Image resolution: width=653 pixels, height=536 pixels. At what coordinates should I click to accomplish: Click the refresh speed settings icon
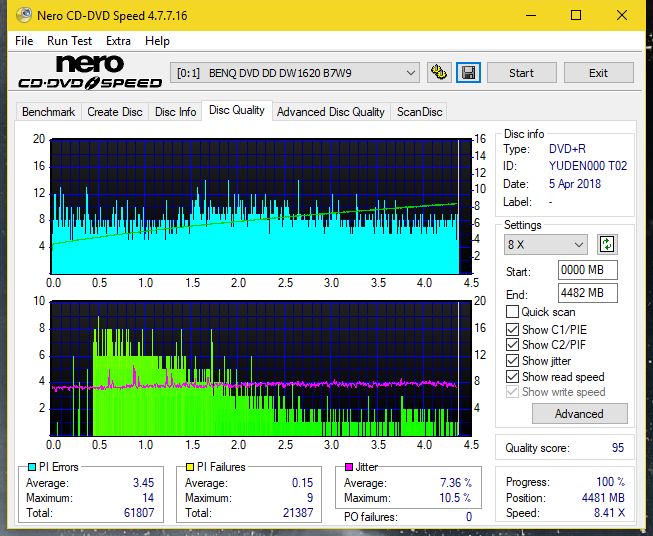pyautogui.click(x=607, y=244)
